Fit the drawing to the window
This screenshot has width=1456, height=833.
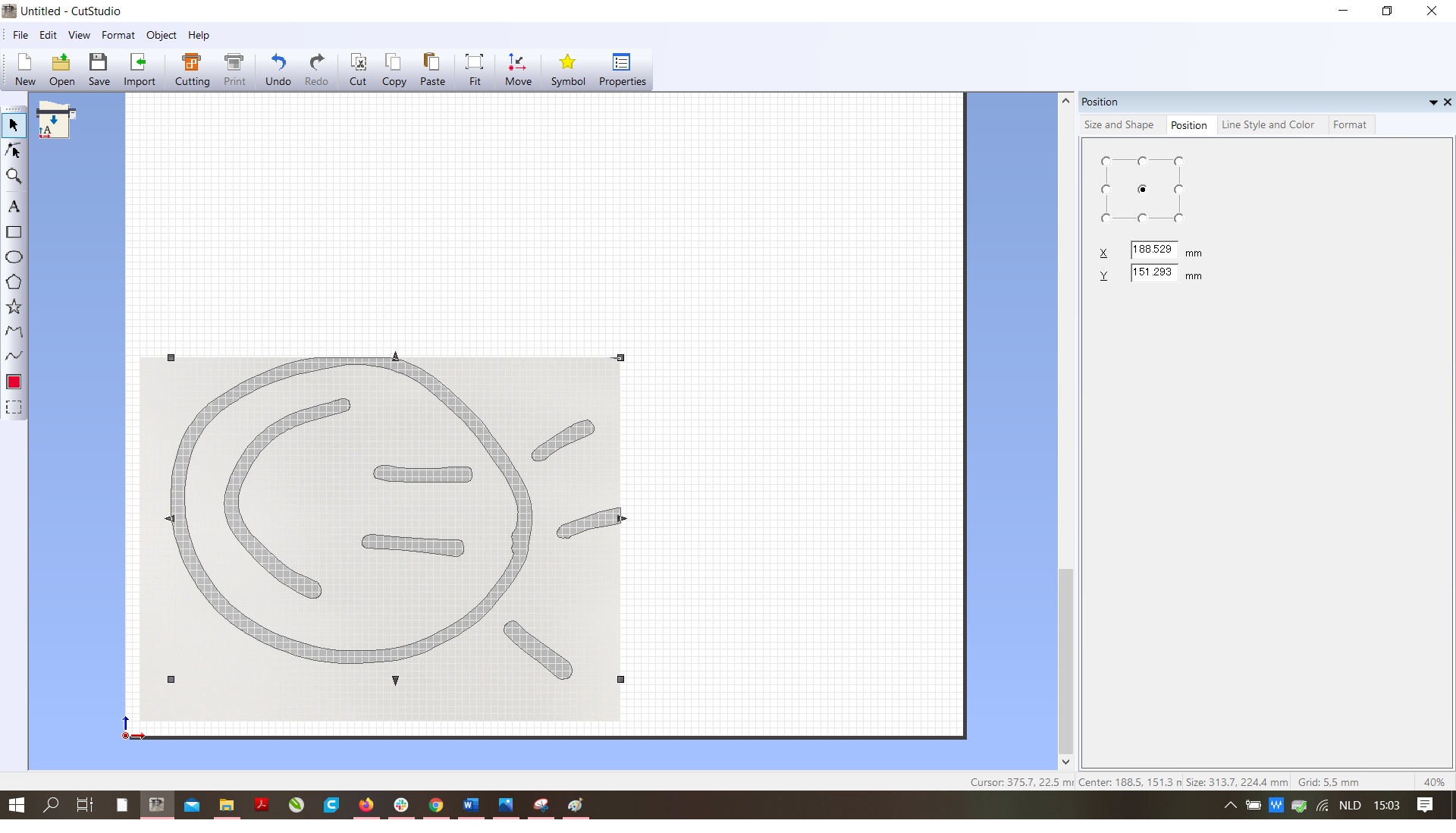(x=475, y=70)
